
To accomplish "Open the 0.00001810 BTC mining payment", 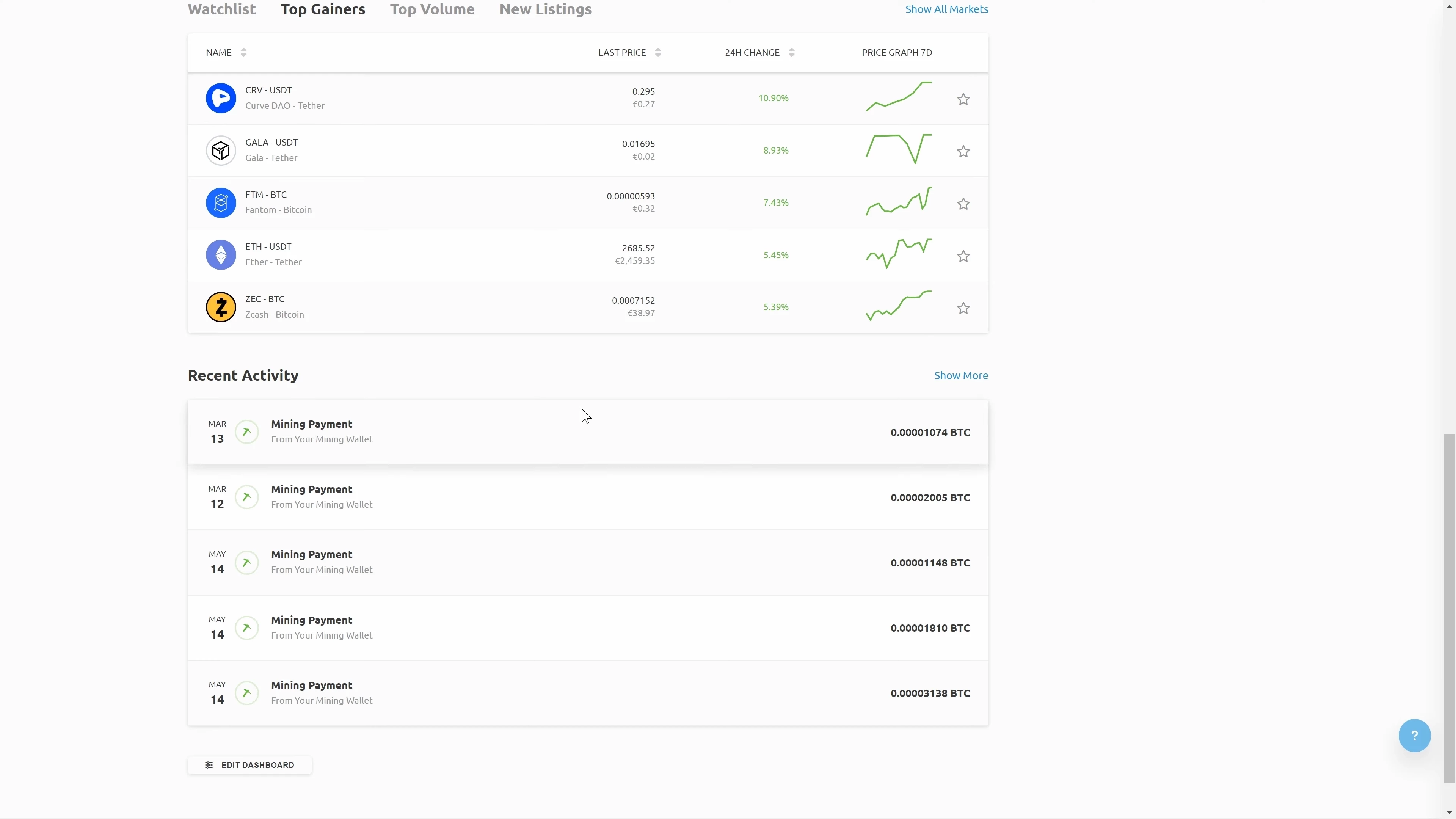I will click(x=588, y=628).
